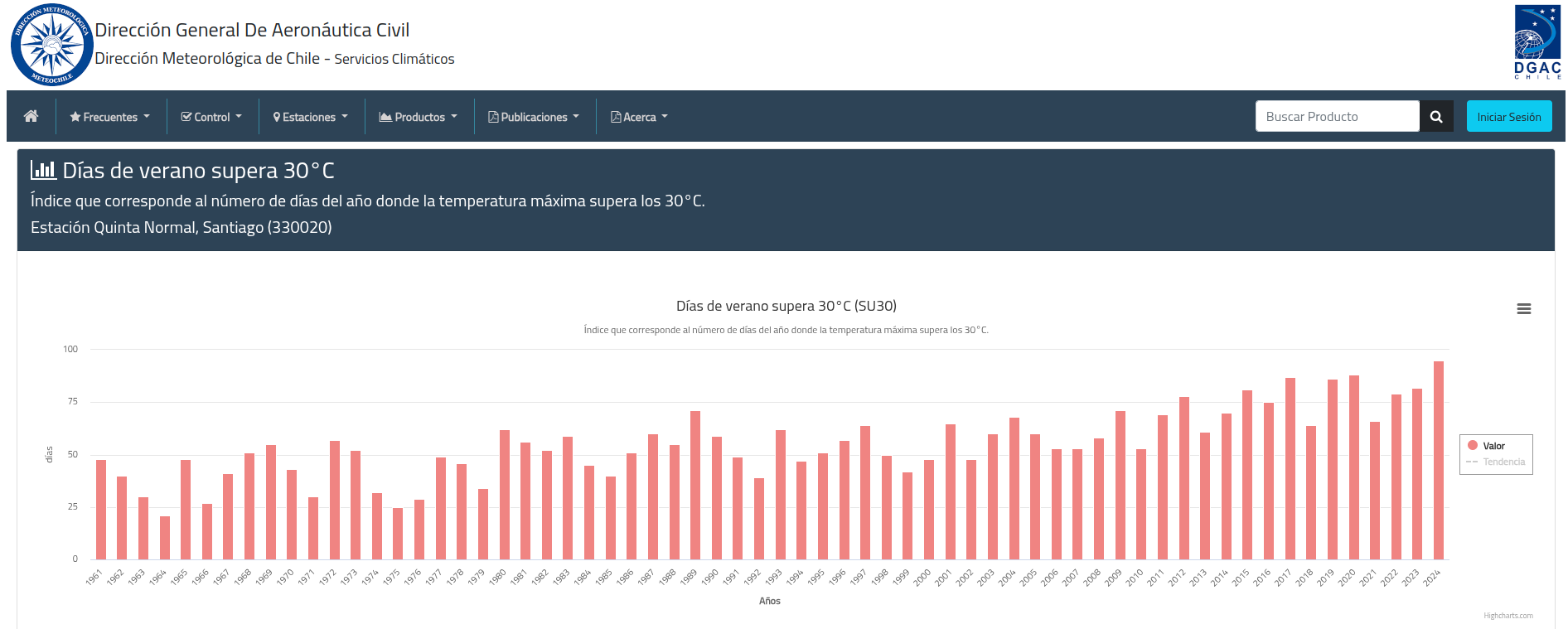Click the red Valor legend dot
The image size is (1568, 629).
click(x=1473, y=446)
